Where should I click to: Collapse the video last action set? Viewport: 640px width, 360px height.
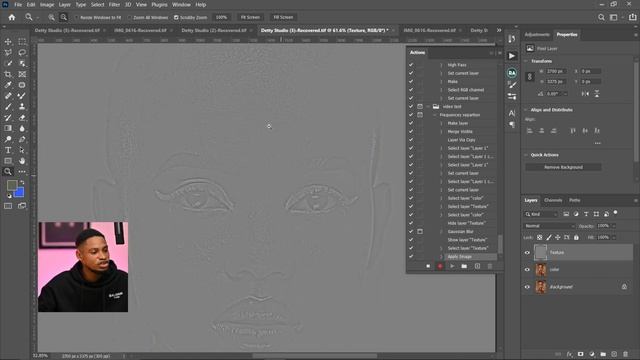(428, 107)
